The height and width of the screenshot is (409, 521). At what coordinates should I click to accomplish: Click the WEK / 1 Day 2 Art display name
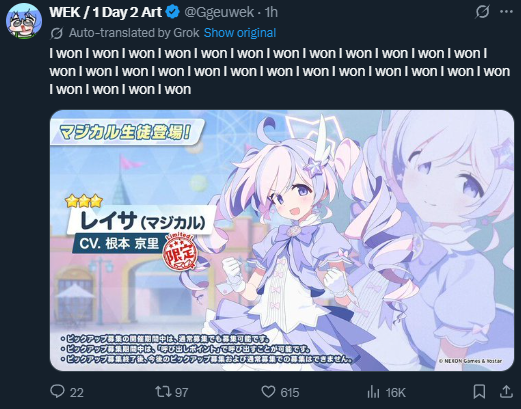[x=105, y=12]
